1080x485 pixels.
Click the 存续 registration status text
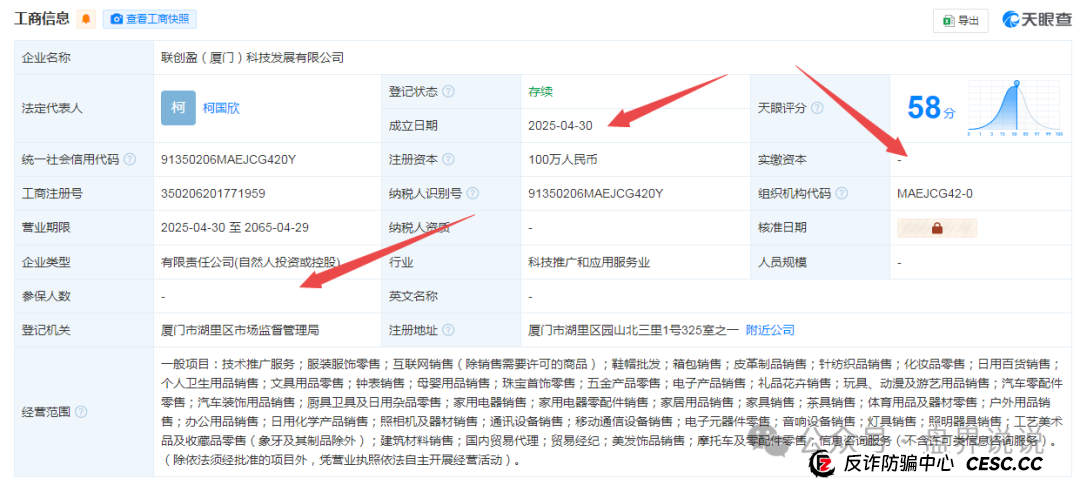point(540,92)
